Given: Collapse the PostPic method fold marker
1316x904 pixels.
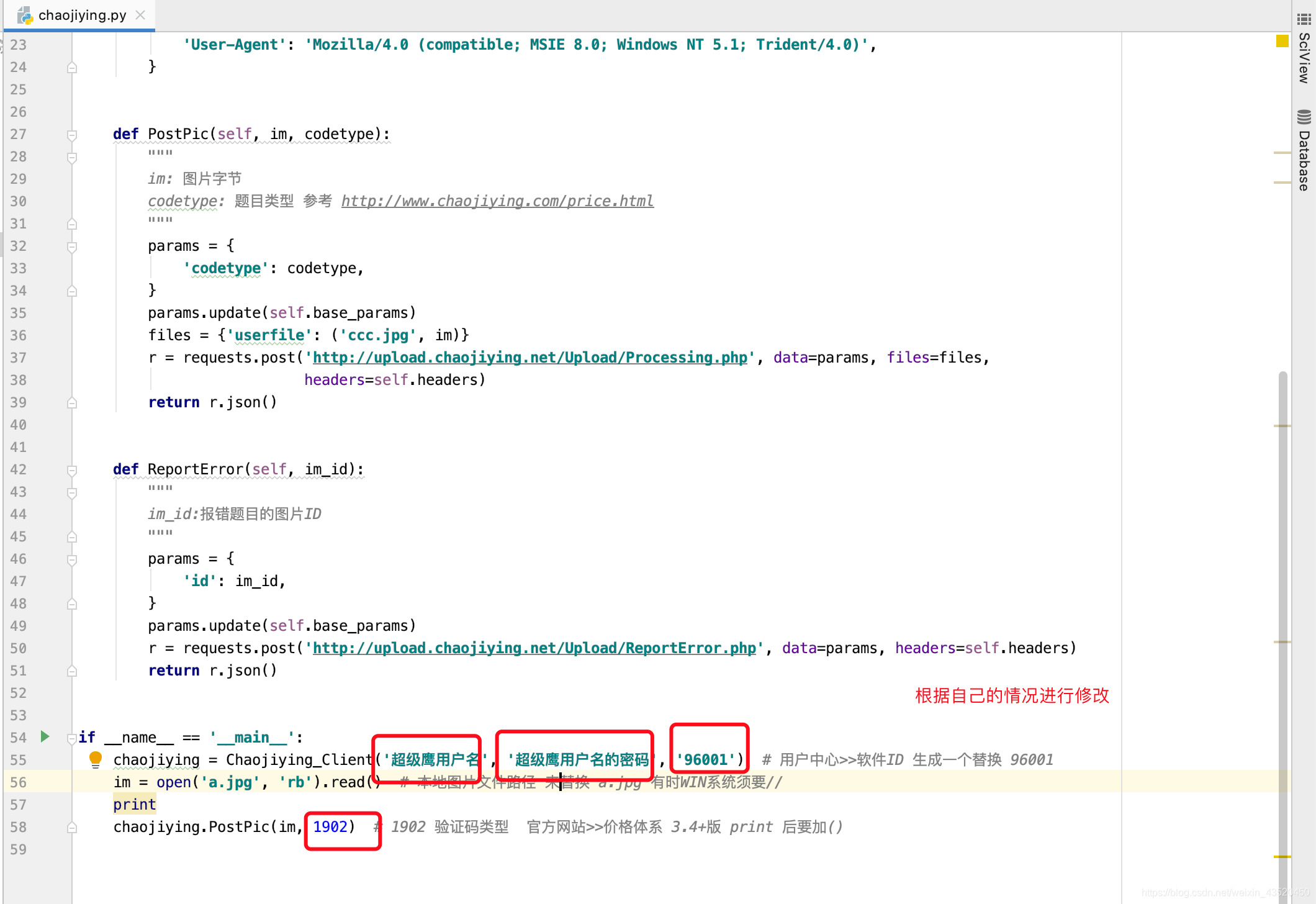Looking at the screenshot, I should point(72,135).
